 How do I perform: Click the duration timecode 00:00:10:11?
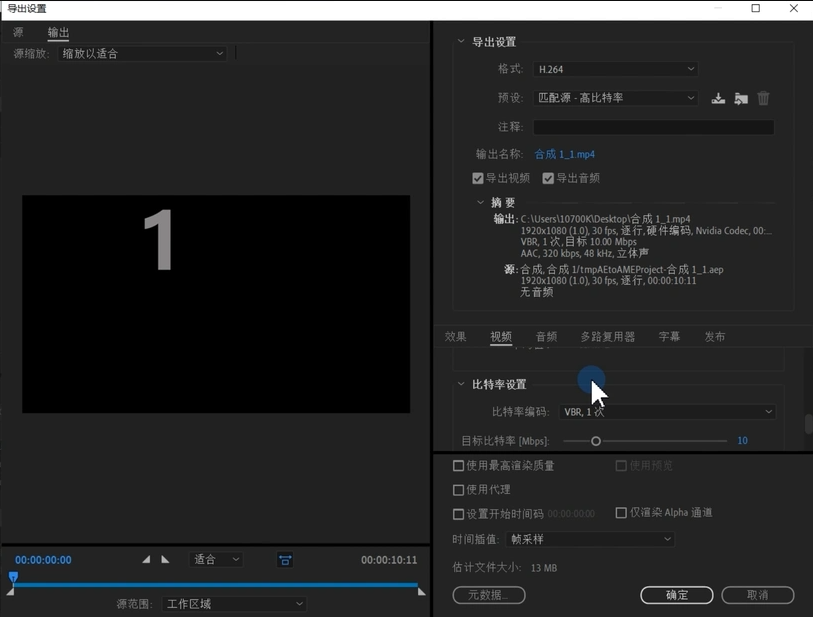(x=389, y=560)
